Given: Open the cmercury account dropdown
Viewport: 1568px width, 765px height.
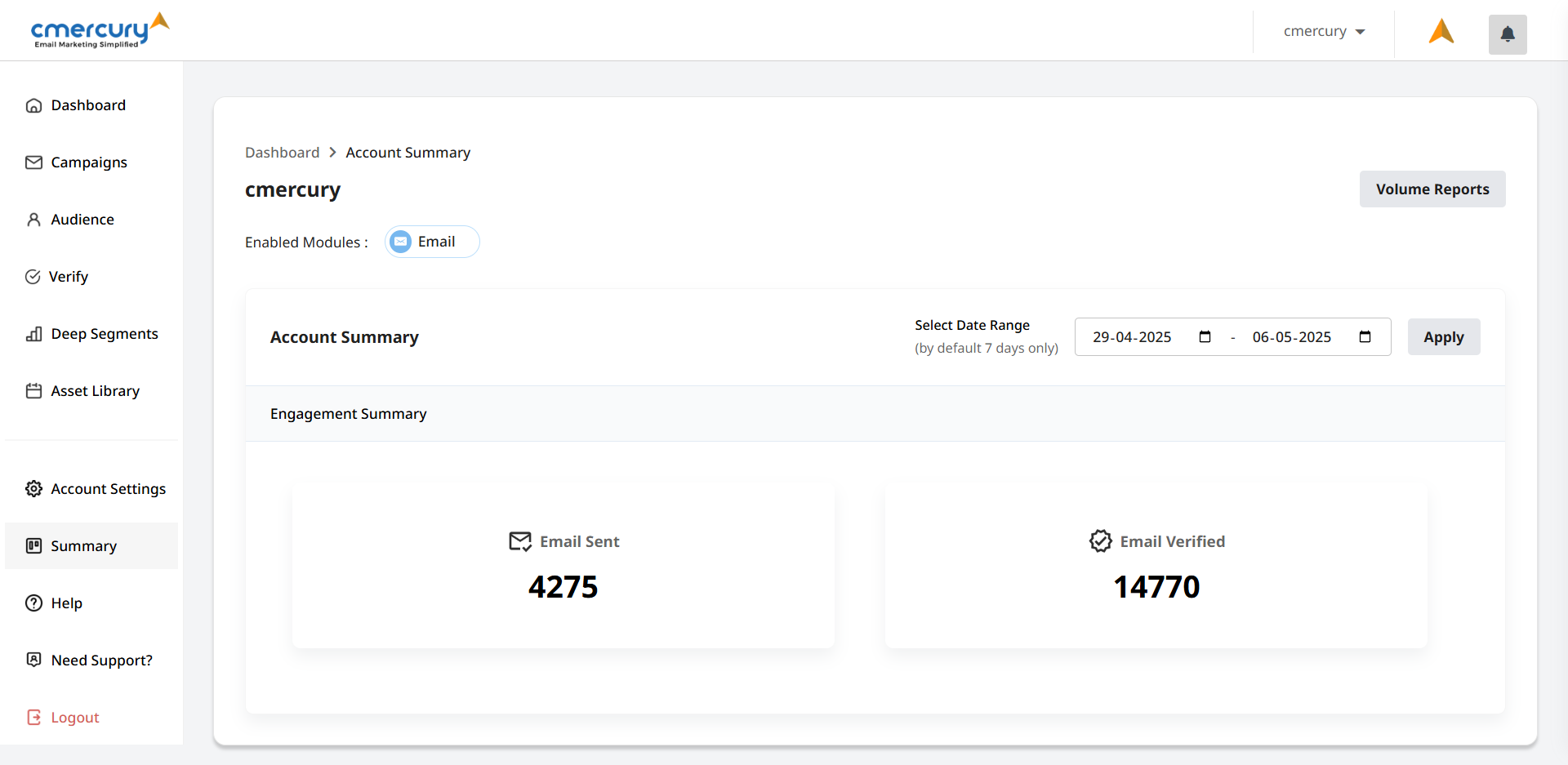Looking at the screenshot, I should [1323, 31].
